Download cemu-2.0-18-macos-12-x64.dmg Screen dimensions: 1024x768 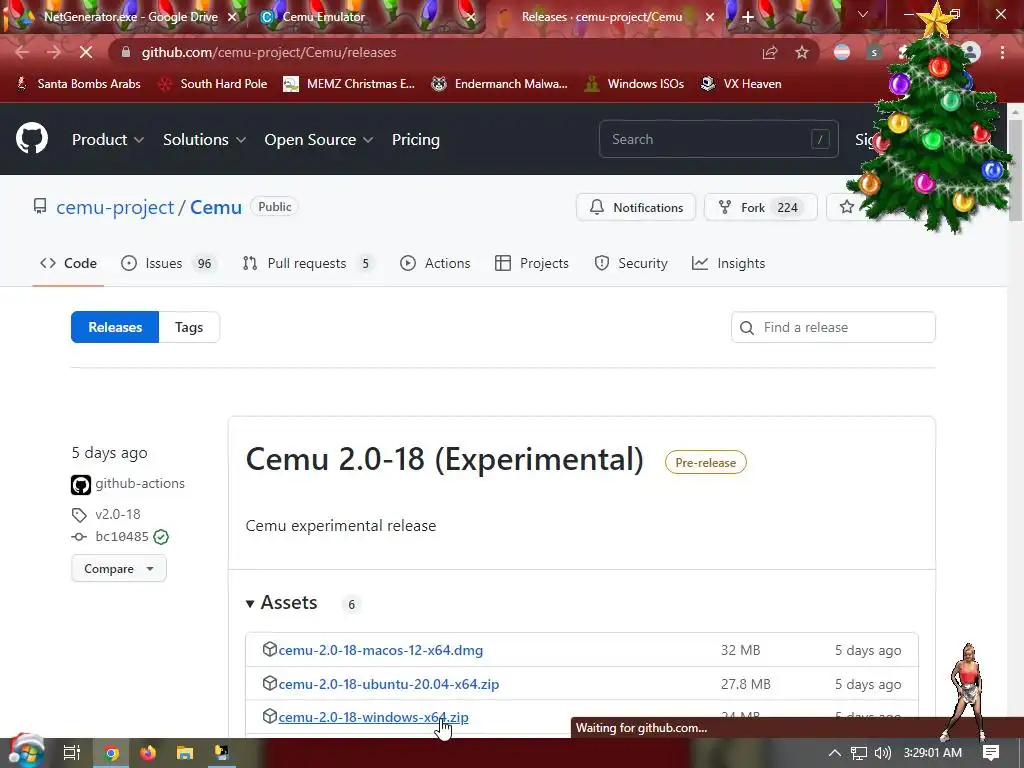coord(381,650)
